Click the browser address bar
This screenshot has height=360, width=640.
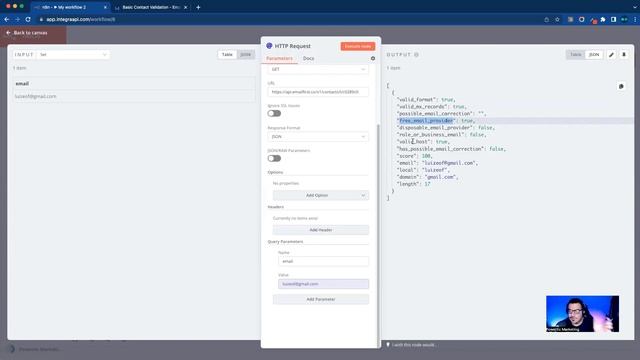(x=286, y=19)
